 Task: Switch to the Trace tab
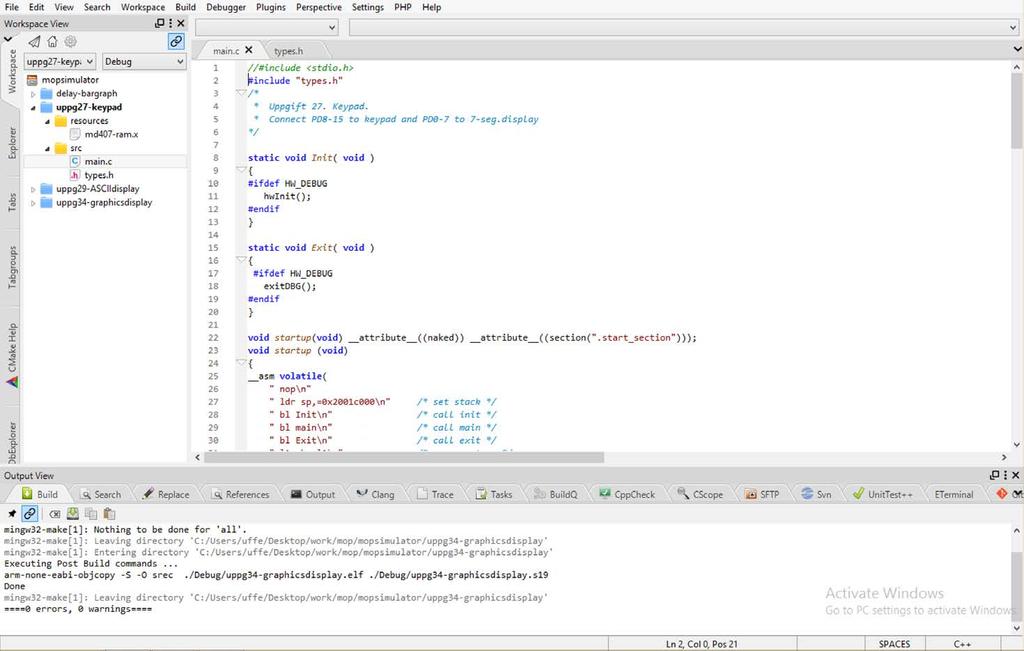[x=435, y=494]
